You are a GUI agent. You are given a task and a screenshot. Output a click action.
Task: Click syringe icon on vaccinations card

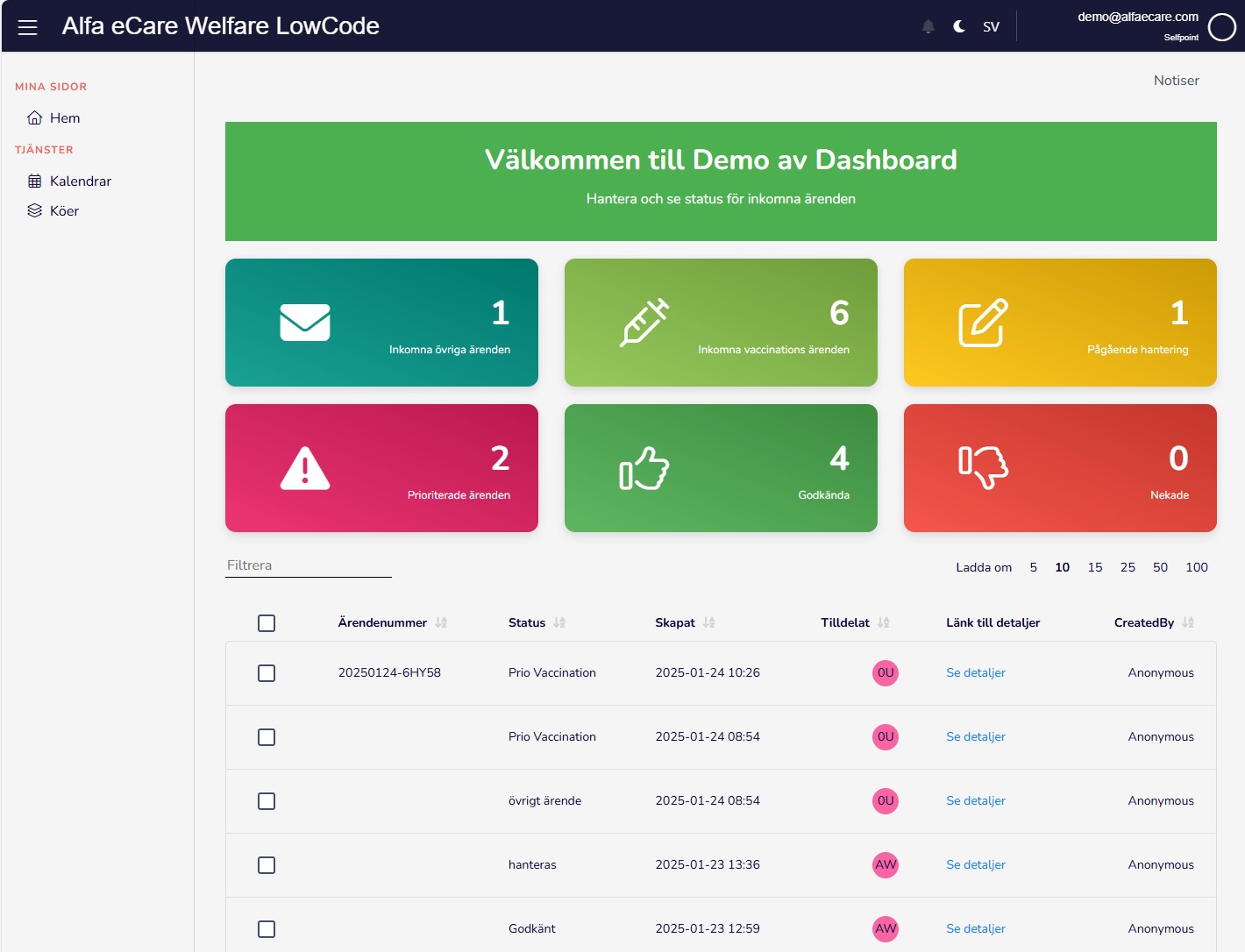click(644, 323)
